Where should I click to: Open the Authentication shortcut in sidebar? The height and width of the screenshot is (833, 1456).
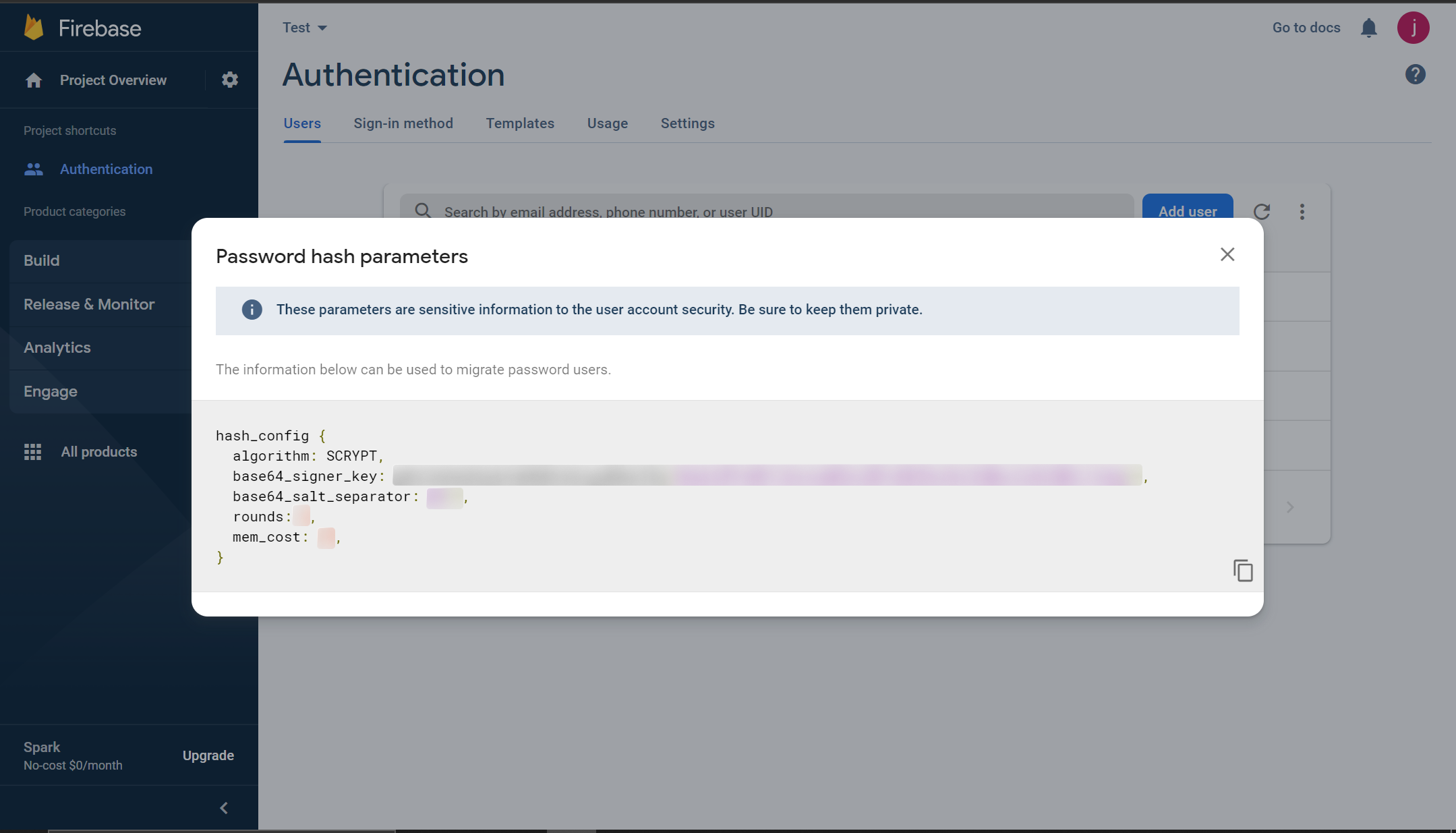click(x=106, y=169)
